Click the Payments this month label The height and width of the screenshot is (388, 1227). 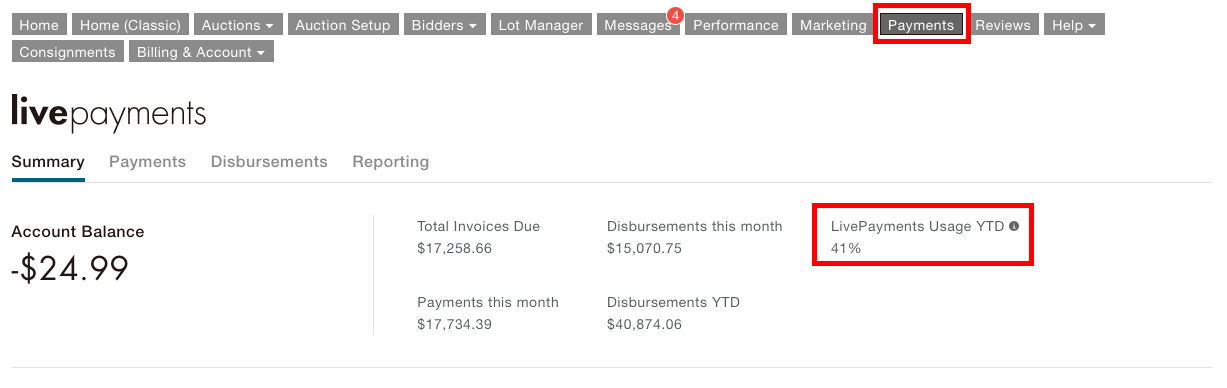click(488, 302)
